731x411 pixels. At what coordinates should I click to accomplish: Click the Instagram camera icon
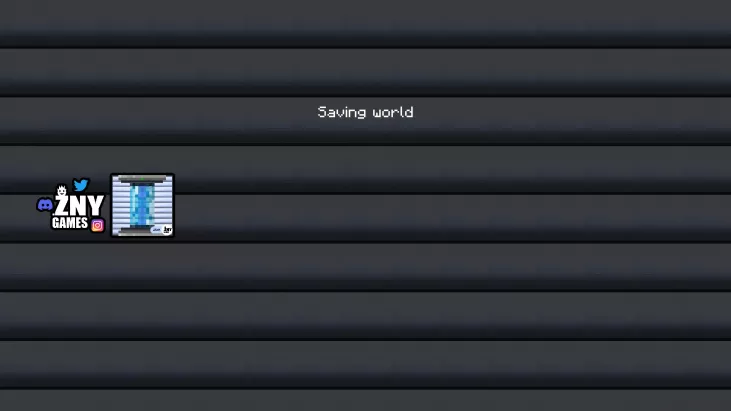tap(97, 226)
